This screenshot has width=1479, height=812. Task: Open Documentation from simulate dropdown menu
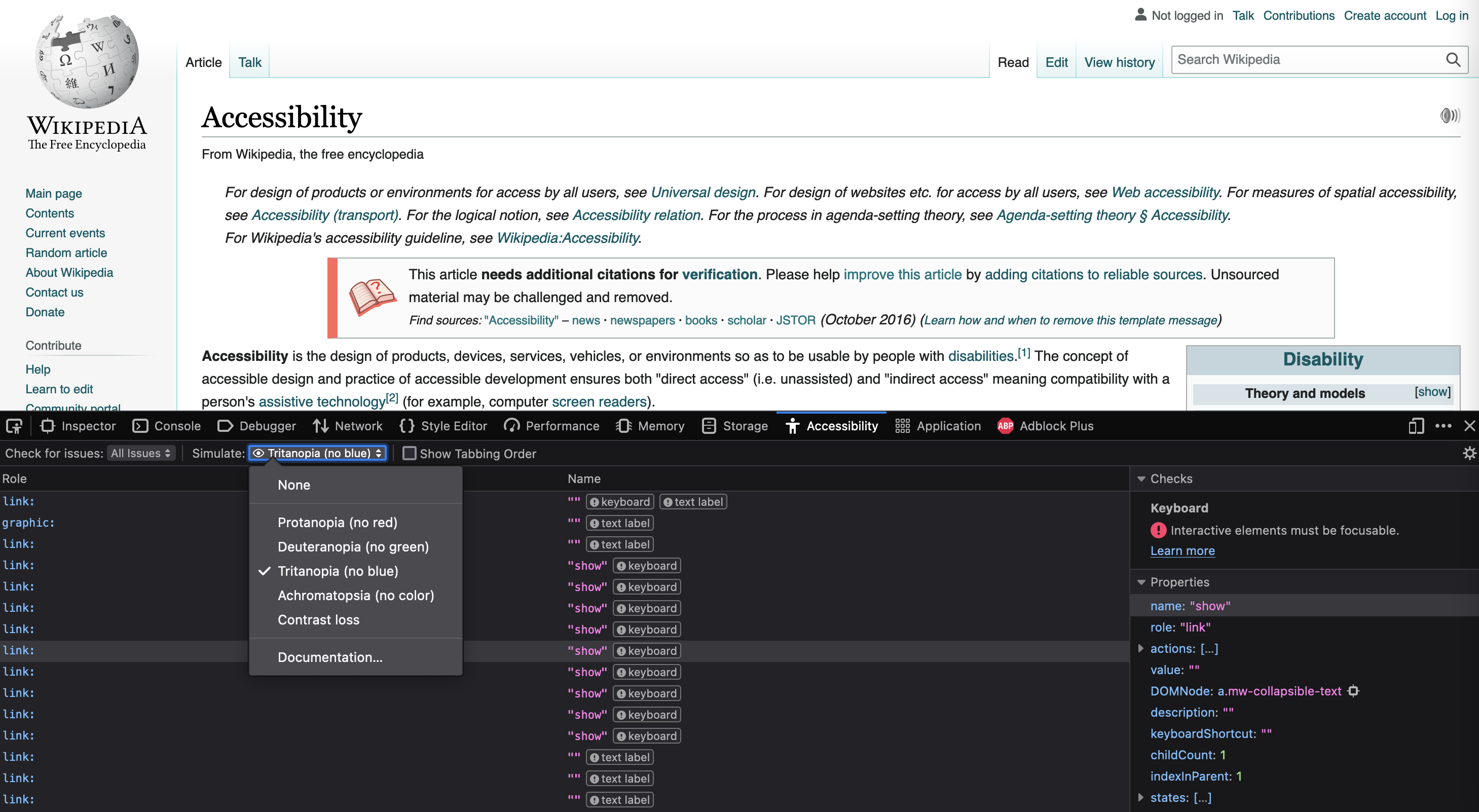330,656
